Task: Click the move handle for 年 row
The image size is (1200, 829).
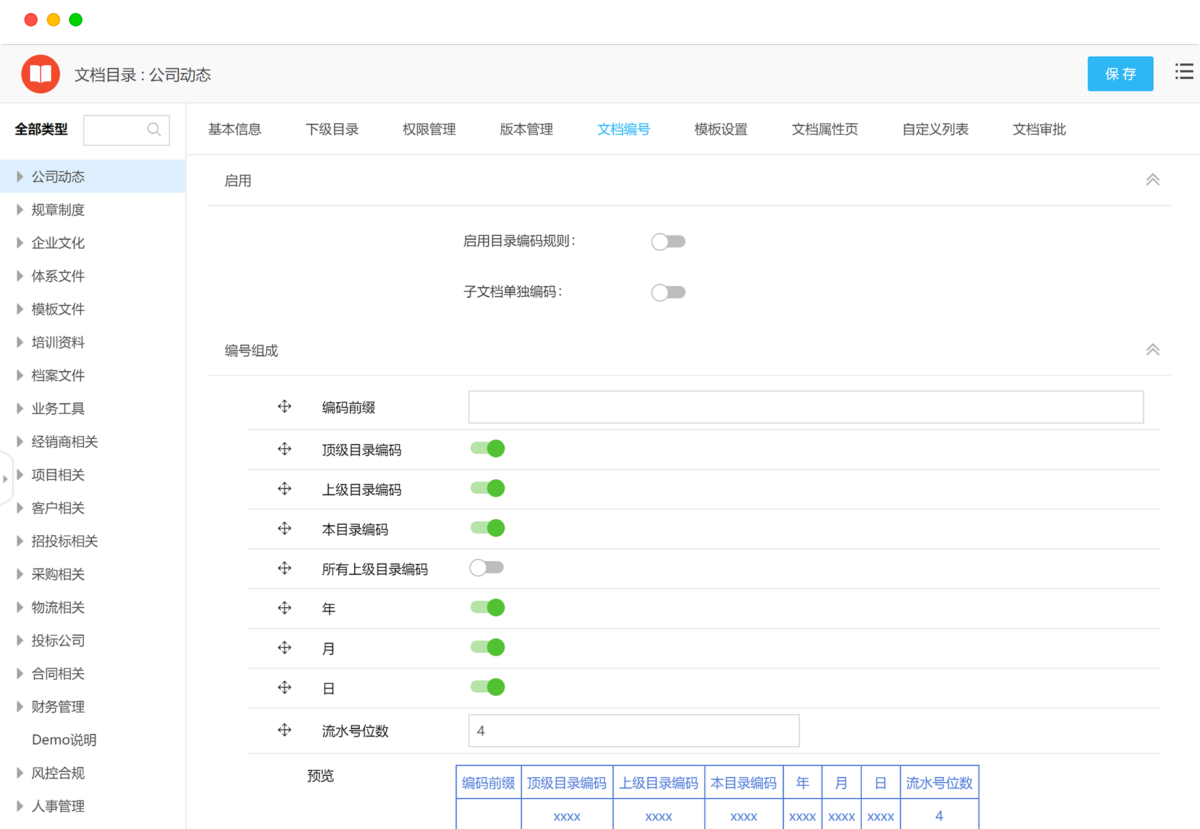Action: pos(284,607)
